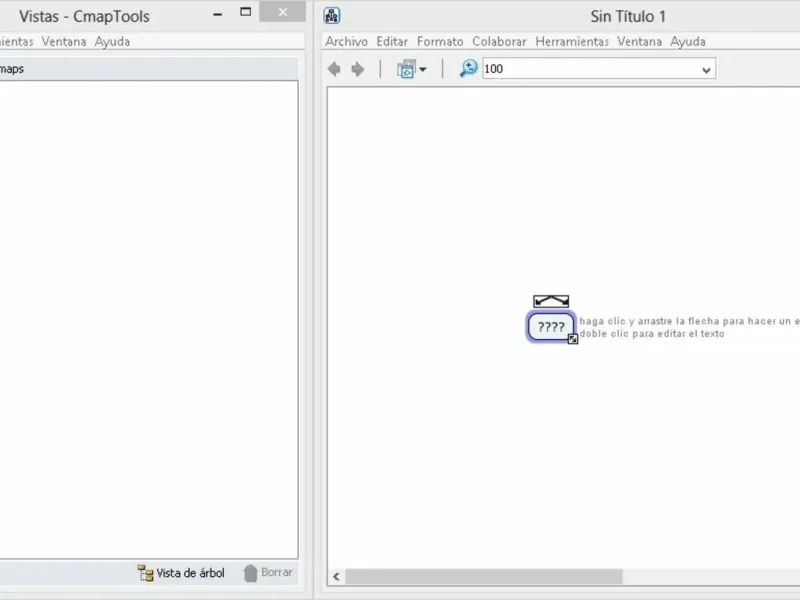
Task: Click the link arrows above the concept
Action: pyautogui.click(x=551, y=301)
